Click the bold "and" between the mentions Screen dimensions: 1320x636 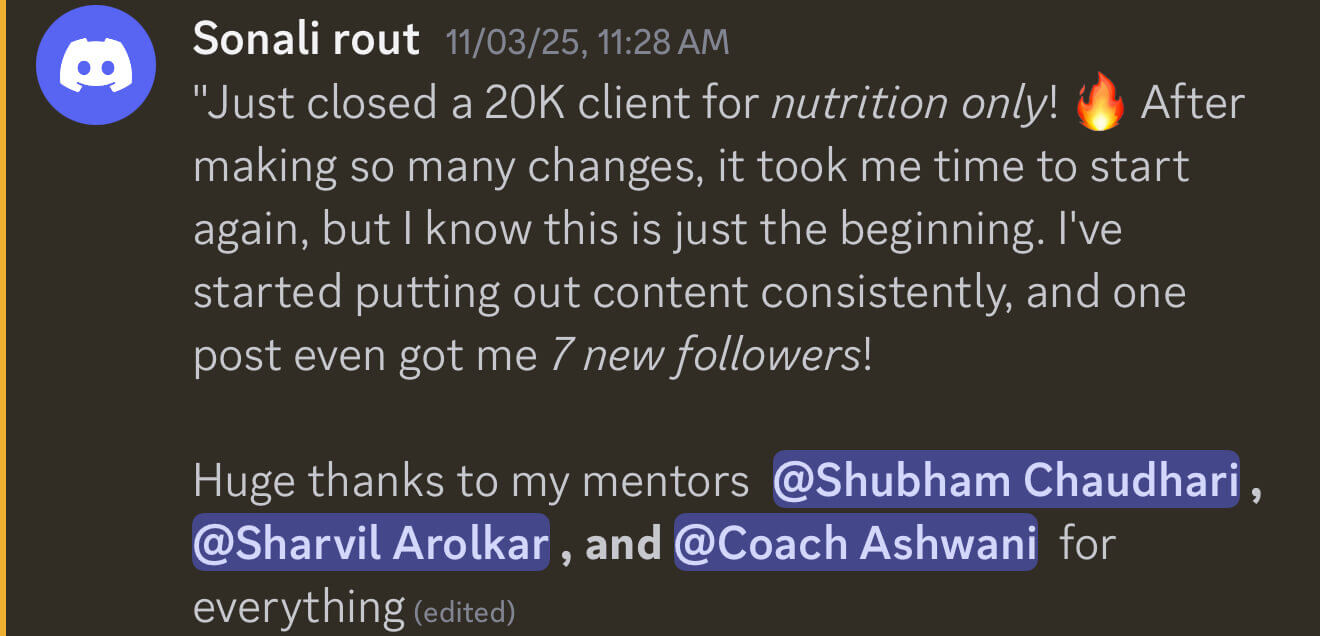[622, 543]
